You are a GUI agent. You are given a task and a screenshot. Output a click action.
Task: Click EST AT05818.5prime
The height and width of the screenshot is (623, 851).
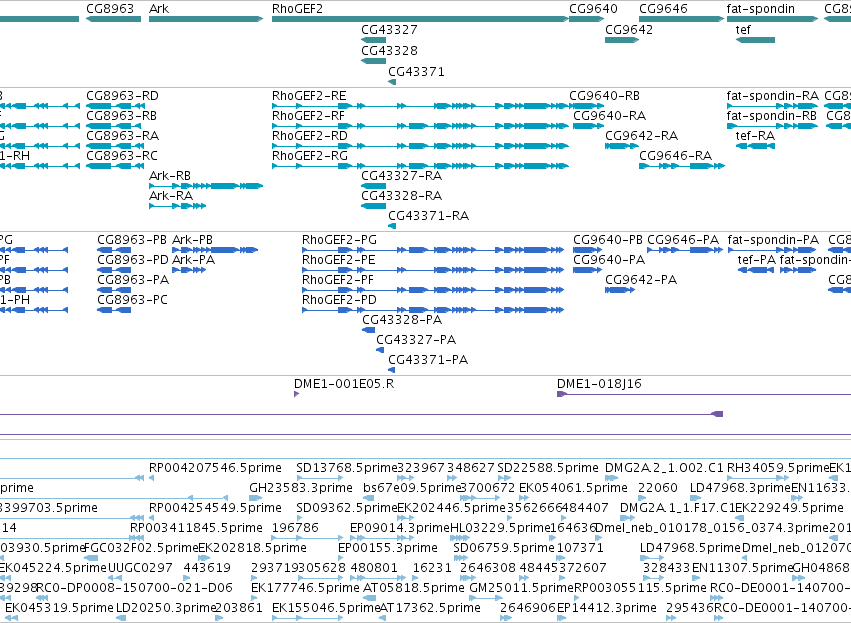414,588
